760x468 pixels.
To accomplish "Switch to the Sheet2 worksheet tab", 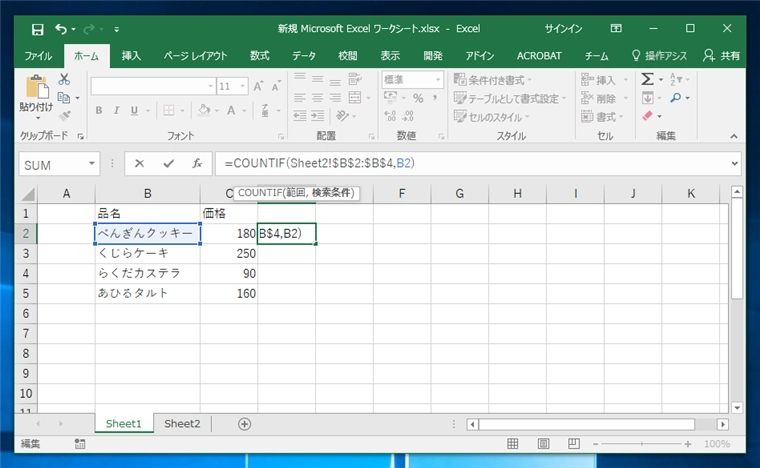I will click(182, 424).
